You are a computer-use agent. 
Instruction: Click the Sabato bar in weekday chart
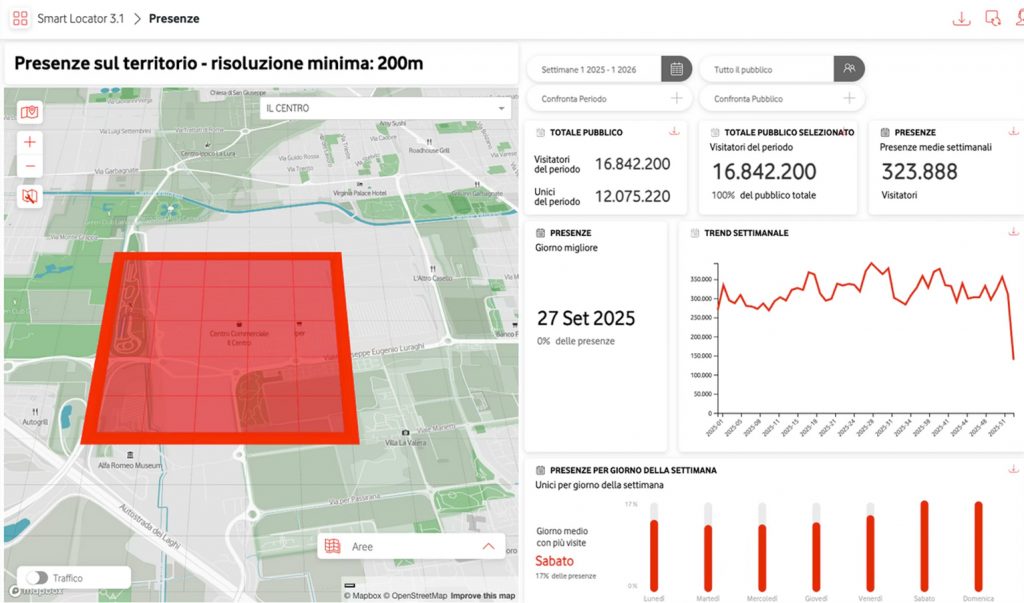(x=924, y=546)
